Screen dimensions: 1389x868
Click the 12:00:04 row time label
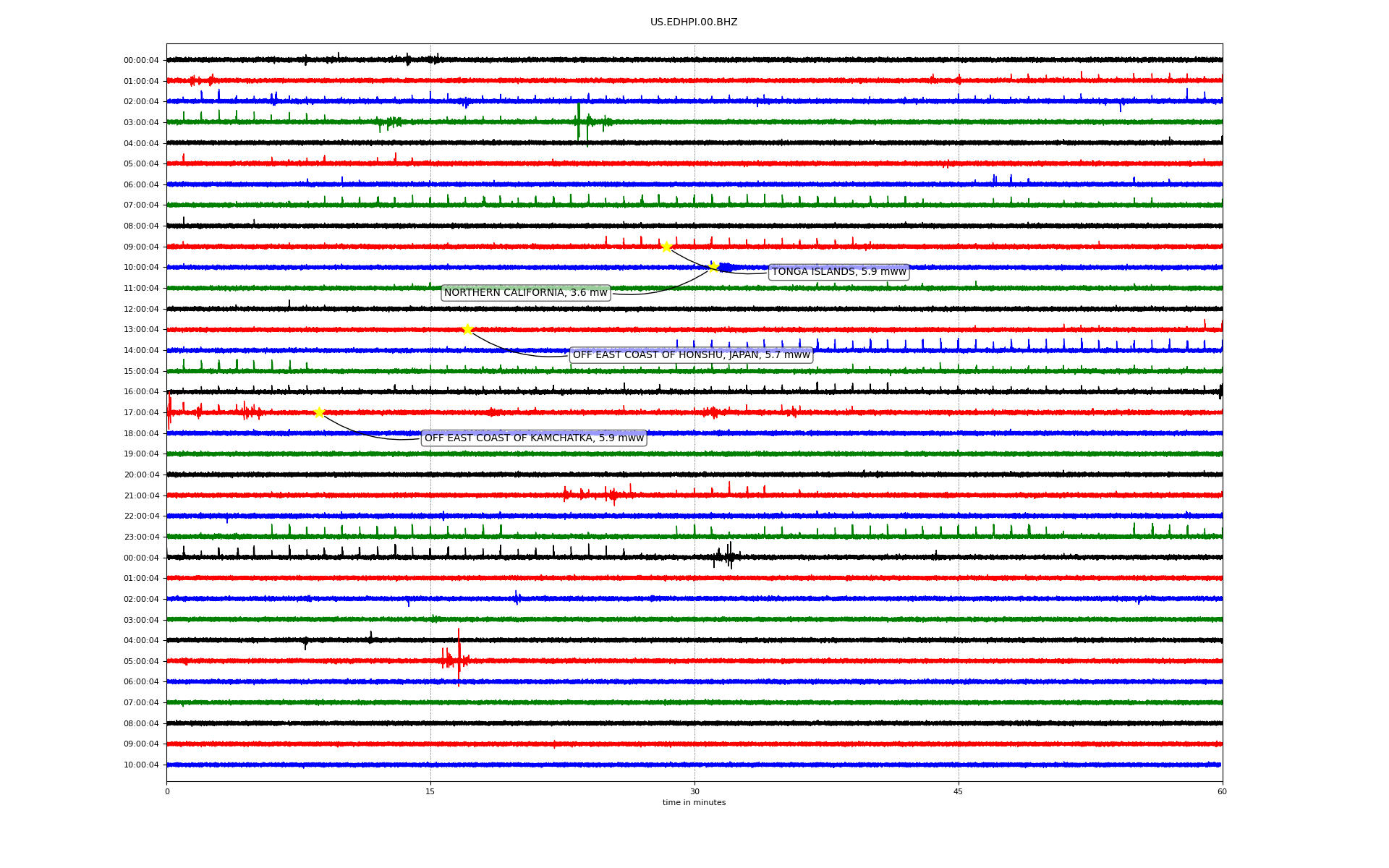pyautogui.click(x=141, y=310)
